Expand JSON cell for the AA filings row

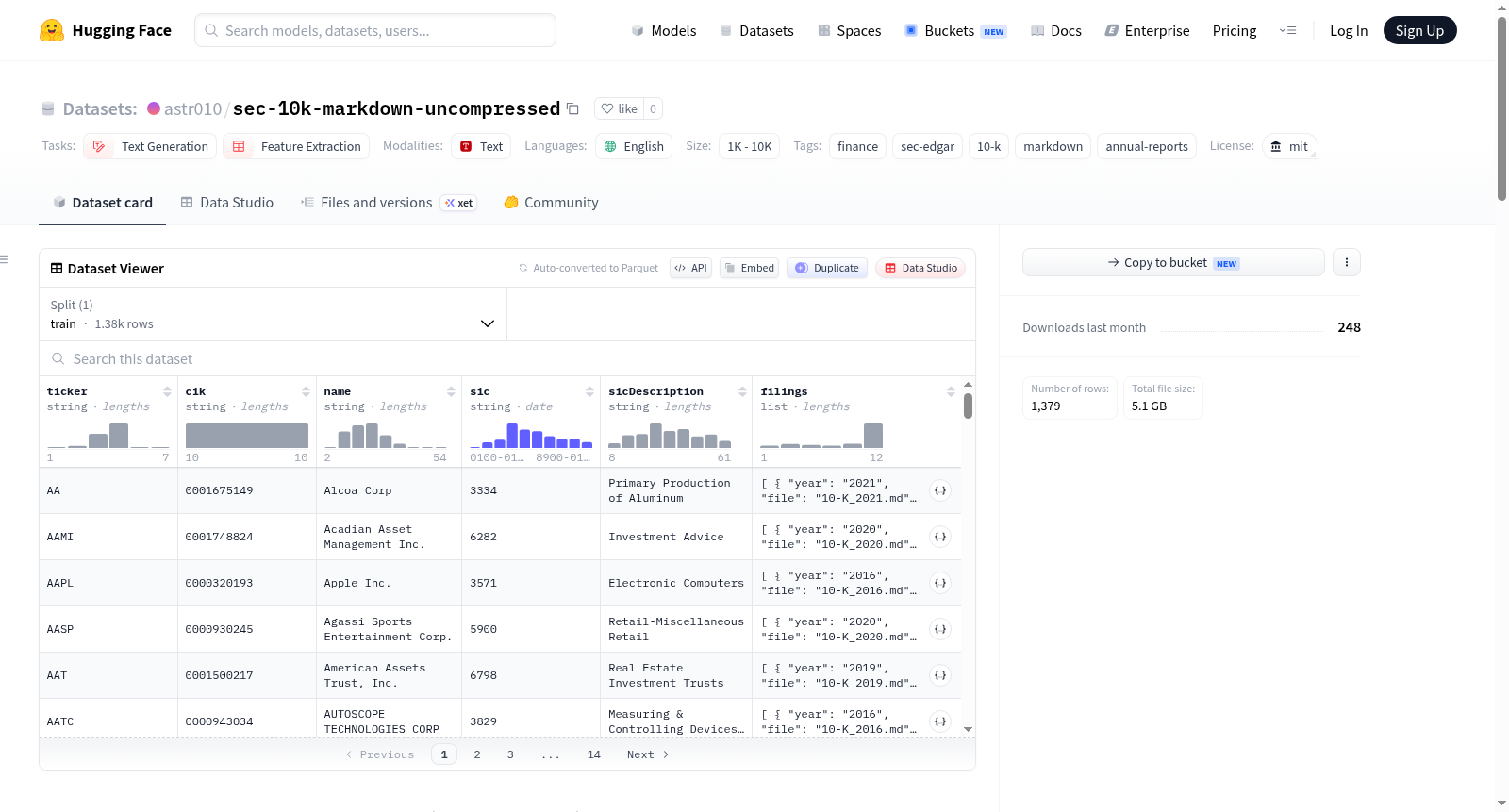pyautogui.click(x=940, y=490)
